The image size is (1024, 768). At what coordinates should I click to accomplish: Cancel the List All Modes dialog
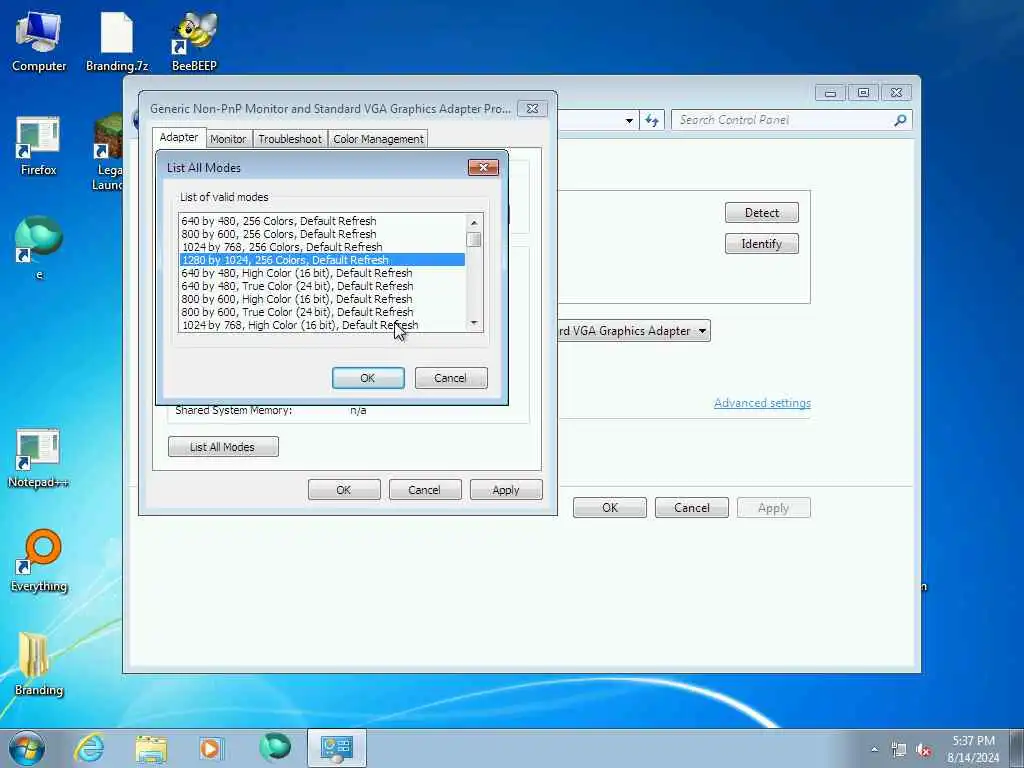(x=451, y=378)
